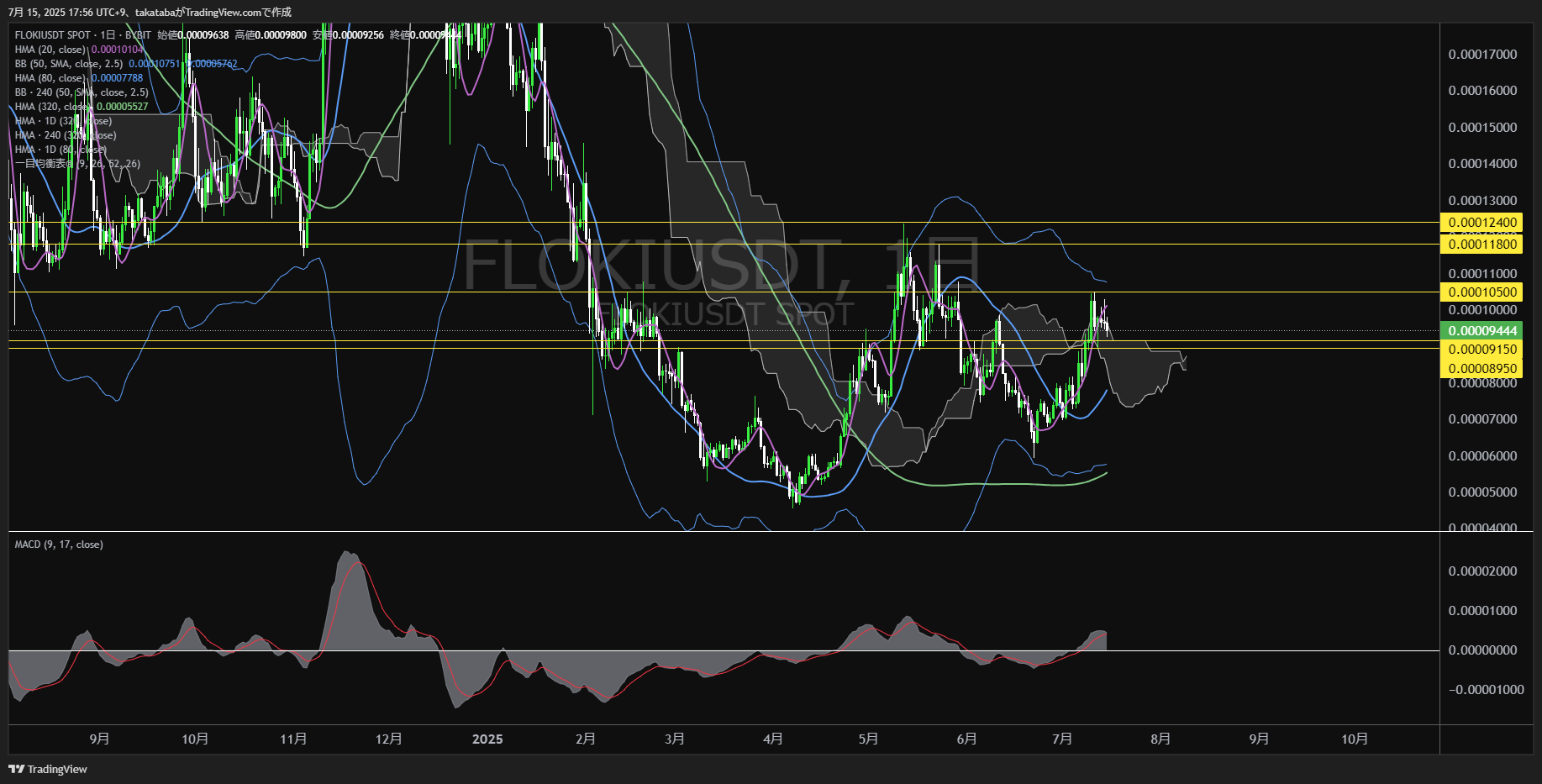
Task: Click the MACD (9, 17, close) pane label
Action: point(59,545)
